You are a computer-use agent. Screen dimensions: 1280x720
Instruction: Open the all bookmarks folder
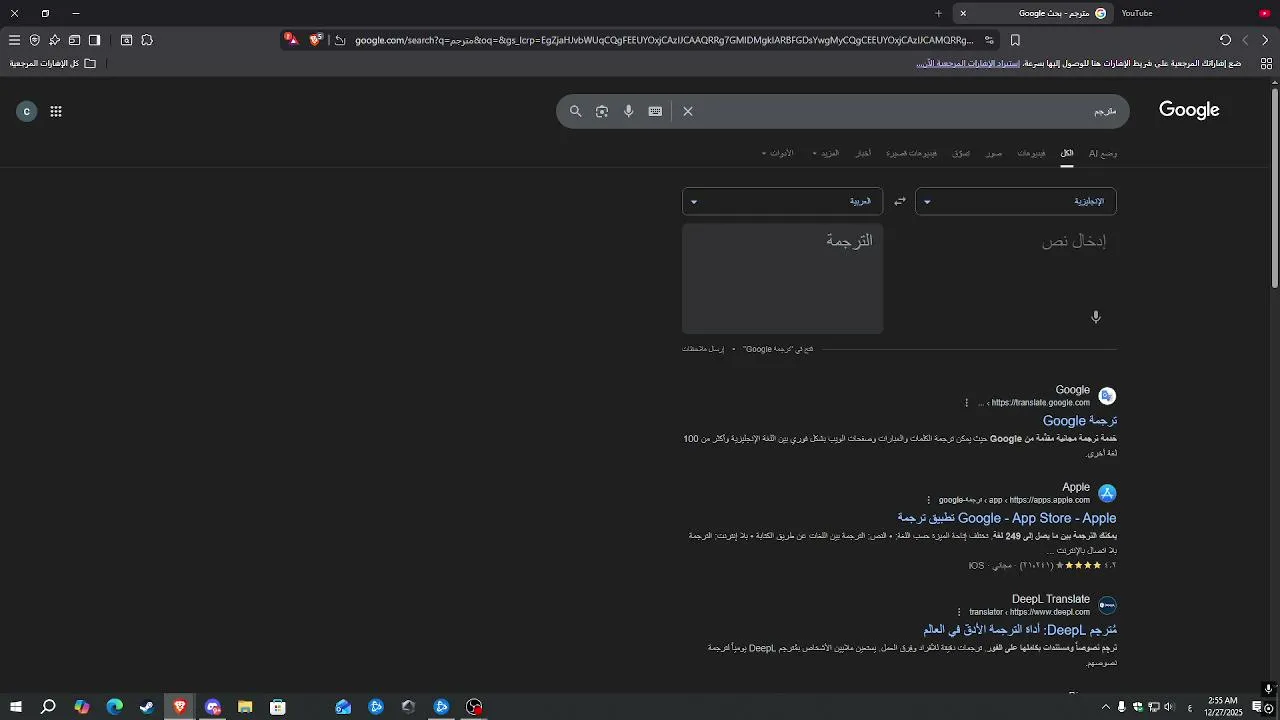pyautogui.click(x=53, y=63)
